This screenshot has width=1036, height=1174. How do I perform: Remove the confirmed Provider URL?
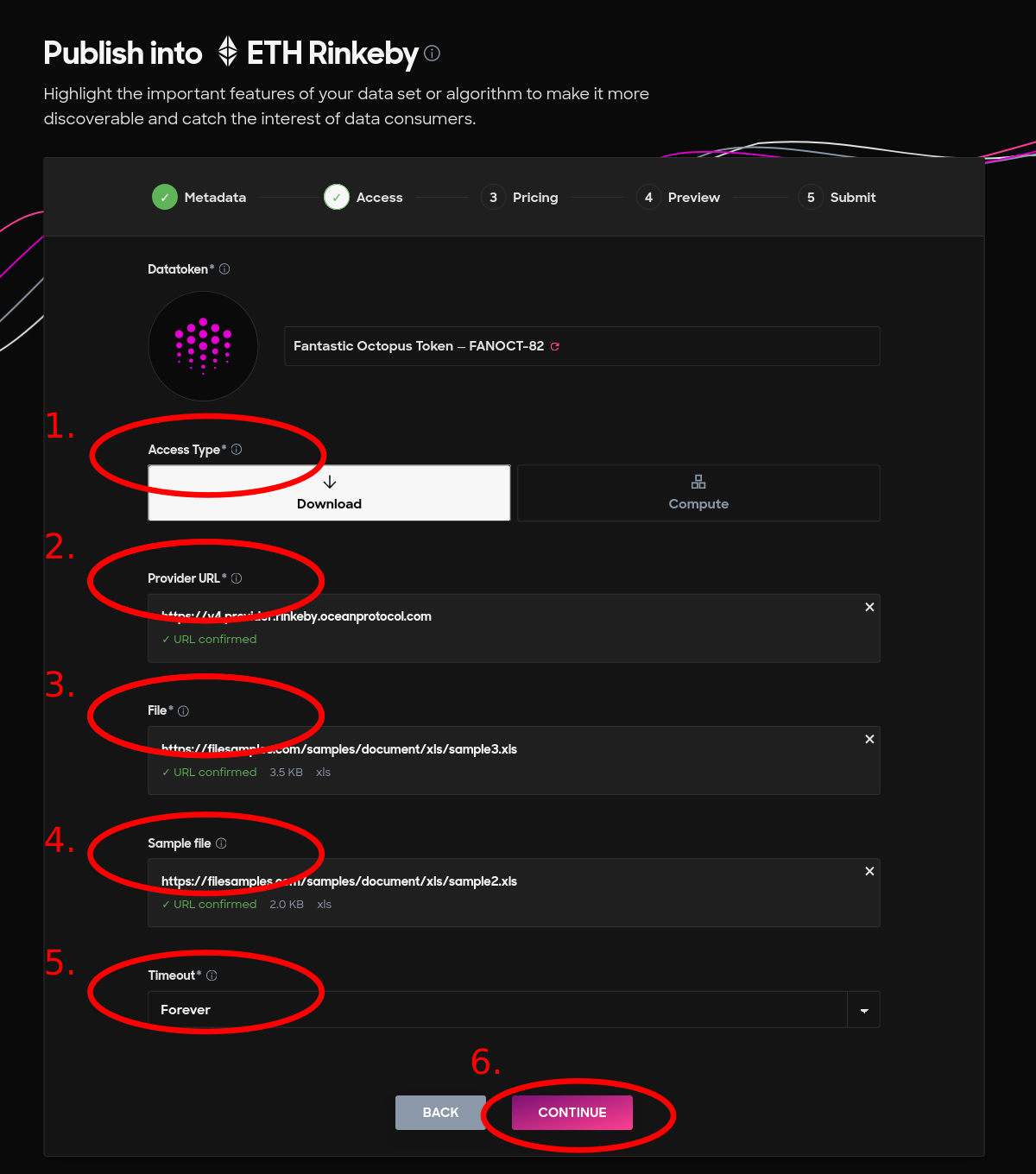pyautogui.click(x=869, y=607)
